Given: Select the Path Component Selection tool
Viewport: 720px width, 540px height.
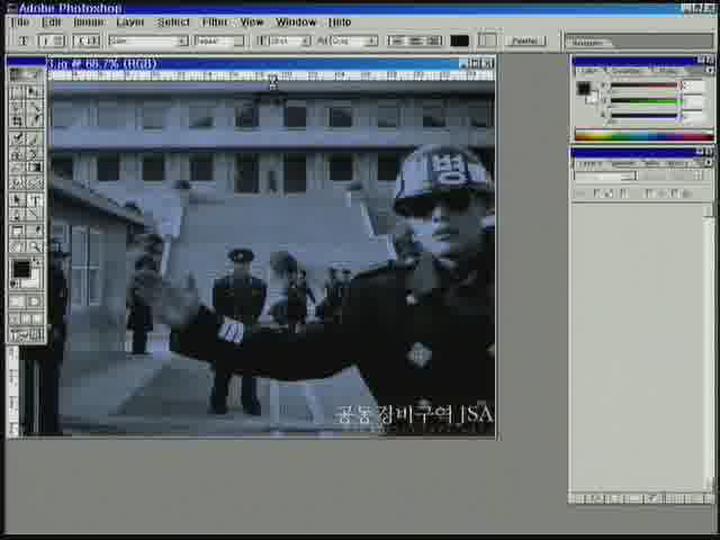Looking at the screenshot, I should pyautogui.click(x=17, y=200).
